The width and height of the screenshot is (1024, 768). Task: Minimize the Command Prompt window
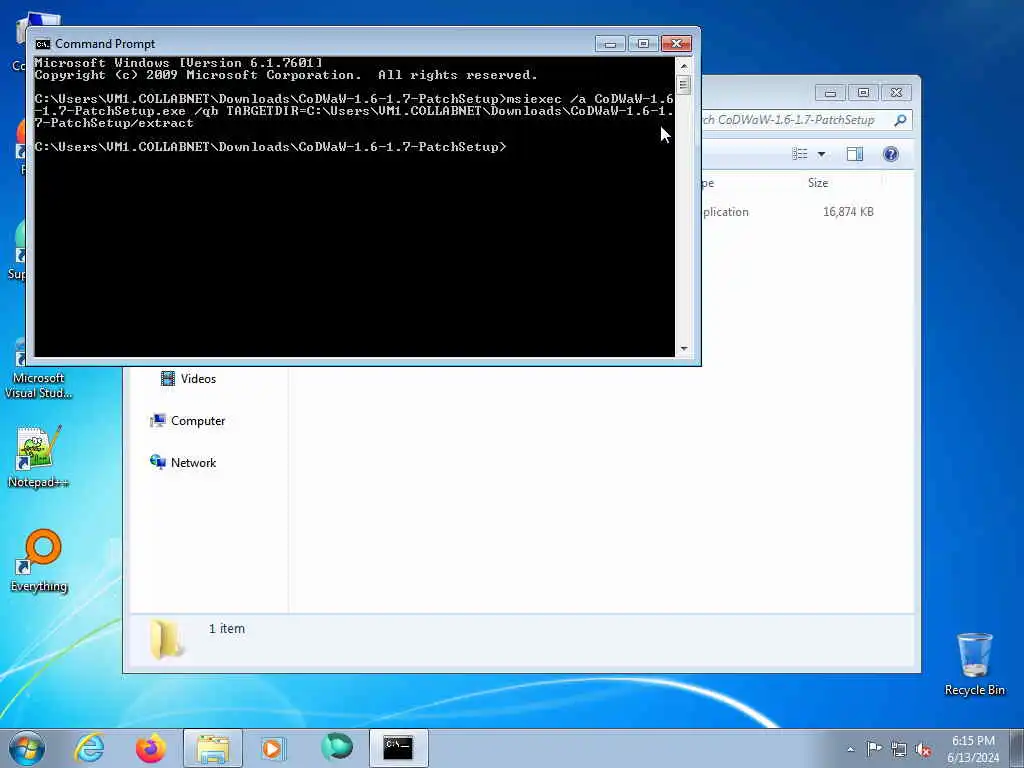click(610, 44)
